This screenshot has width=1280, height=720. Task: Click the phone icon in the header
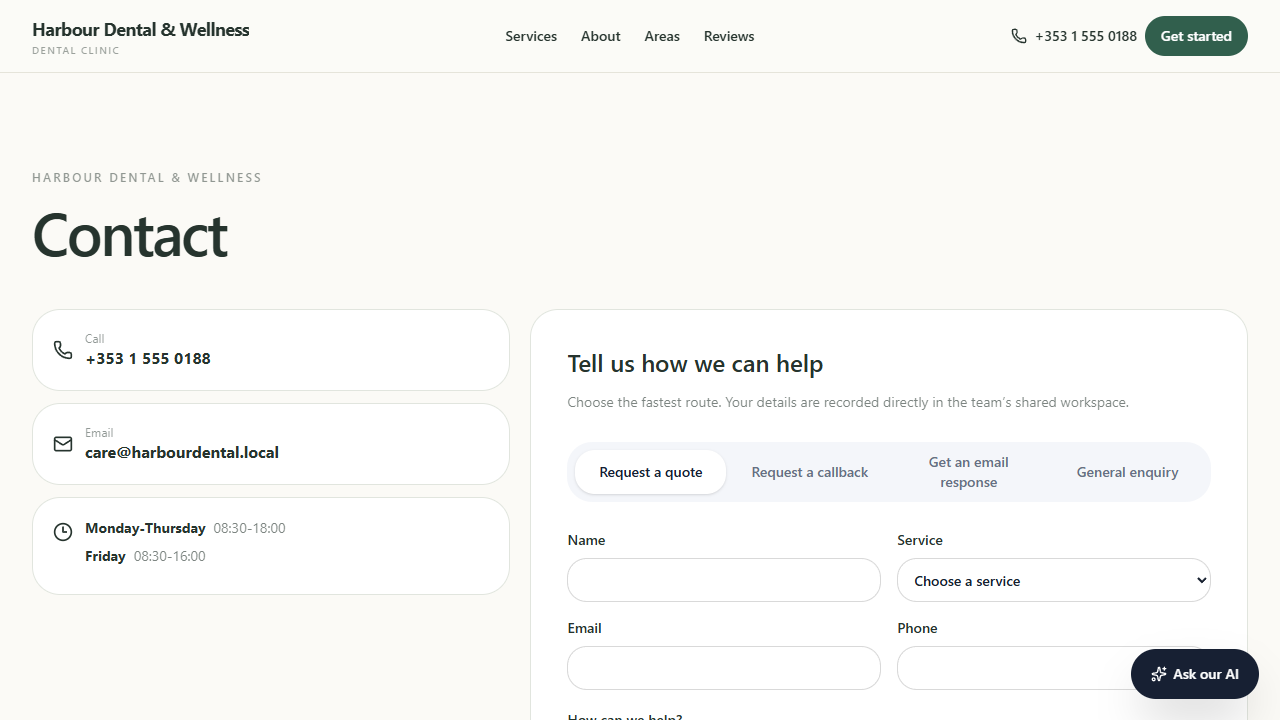click(1019, 36)
